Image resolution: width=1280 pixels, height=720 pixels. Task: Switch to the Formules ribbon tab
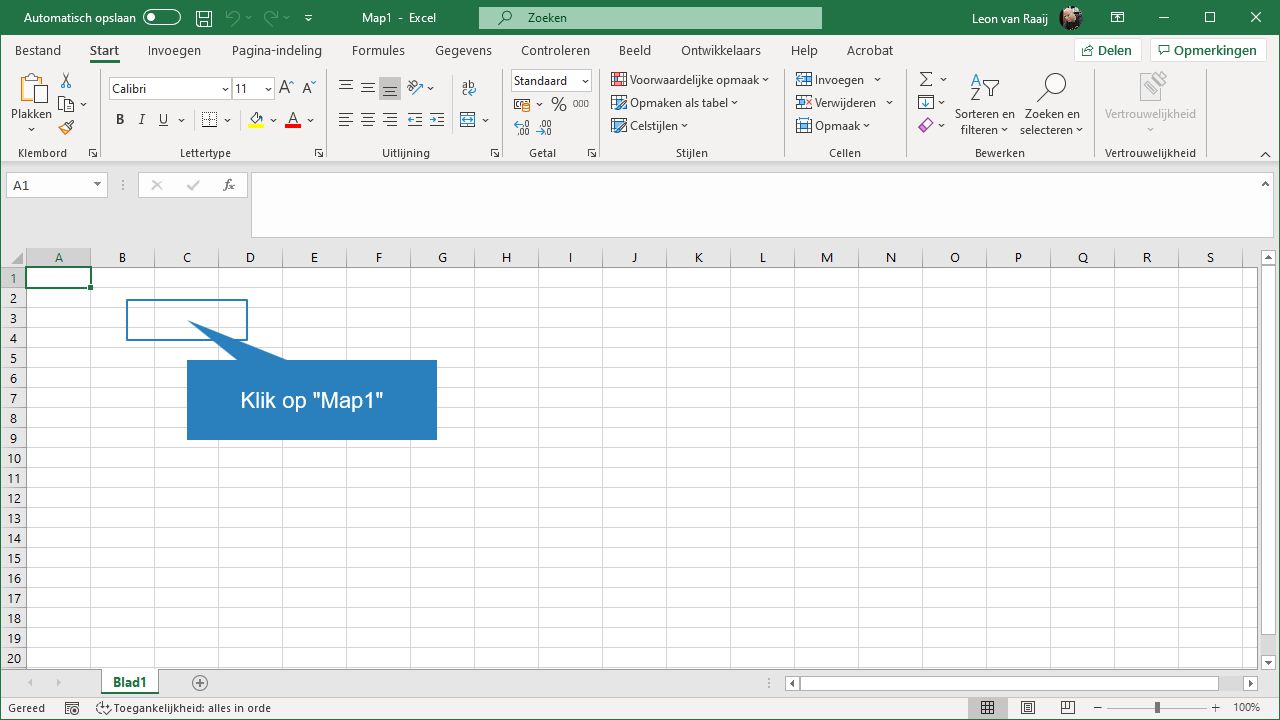378,50
